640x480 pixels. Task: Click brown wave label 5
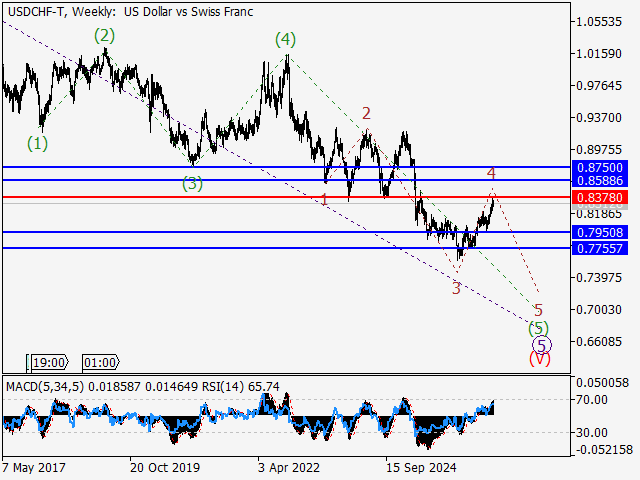[x=538, y=311]
